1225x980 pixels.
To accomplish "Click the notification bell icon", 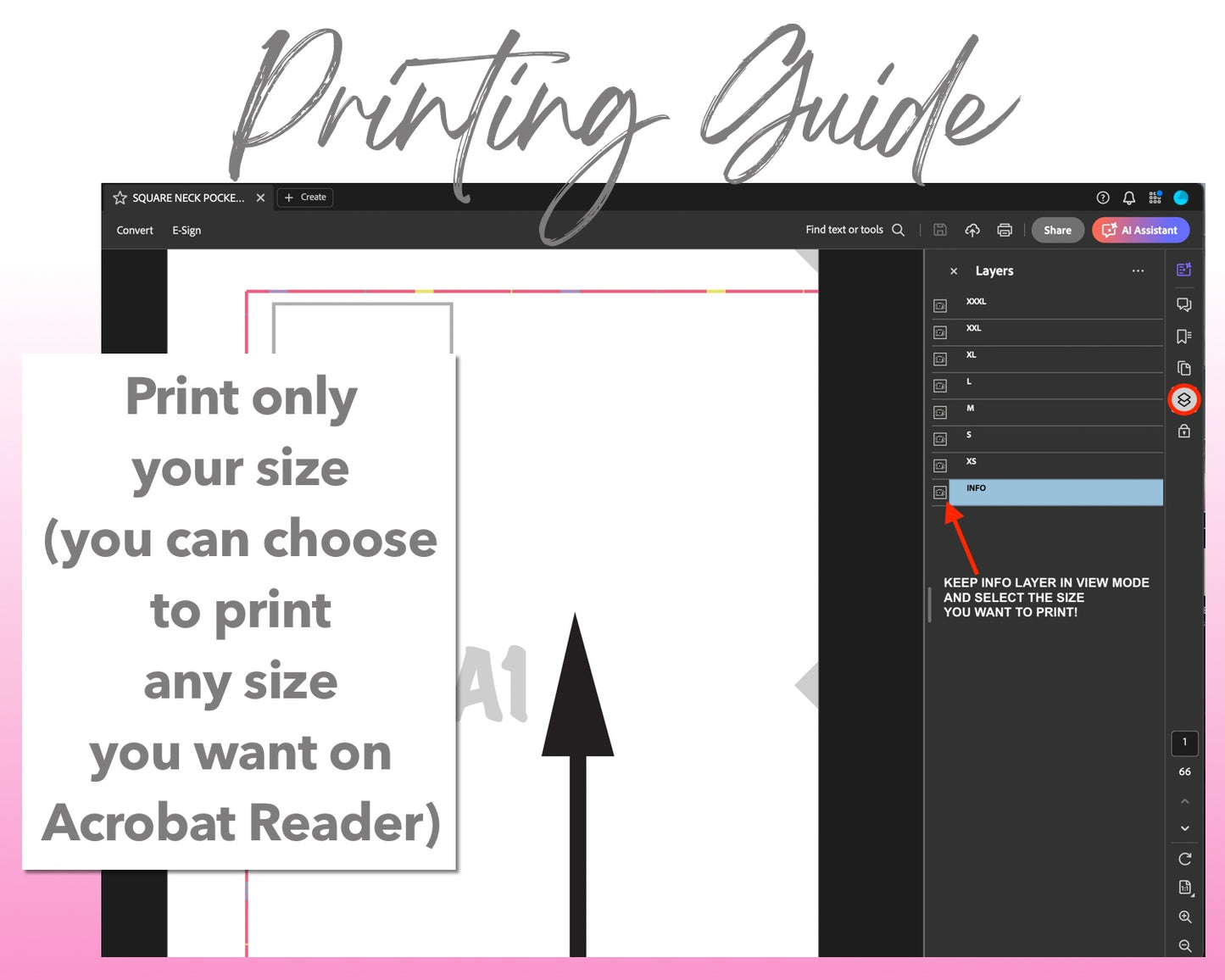I will tap(1128, 198).
